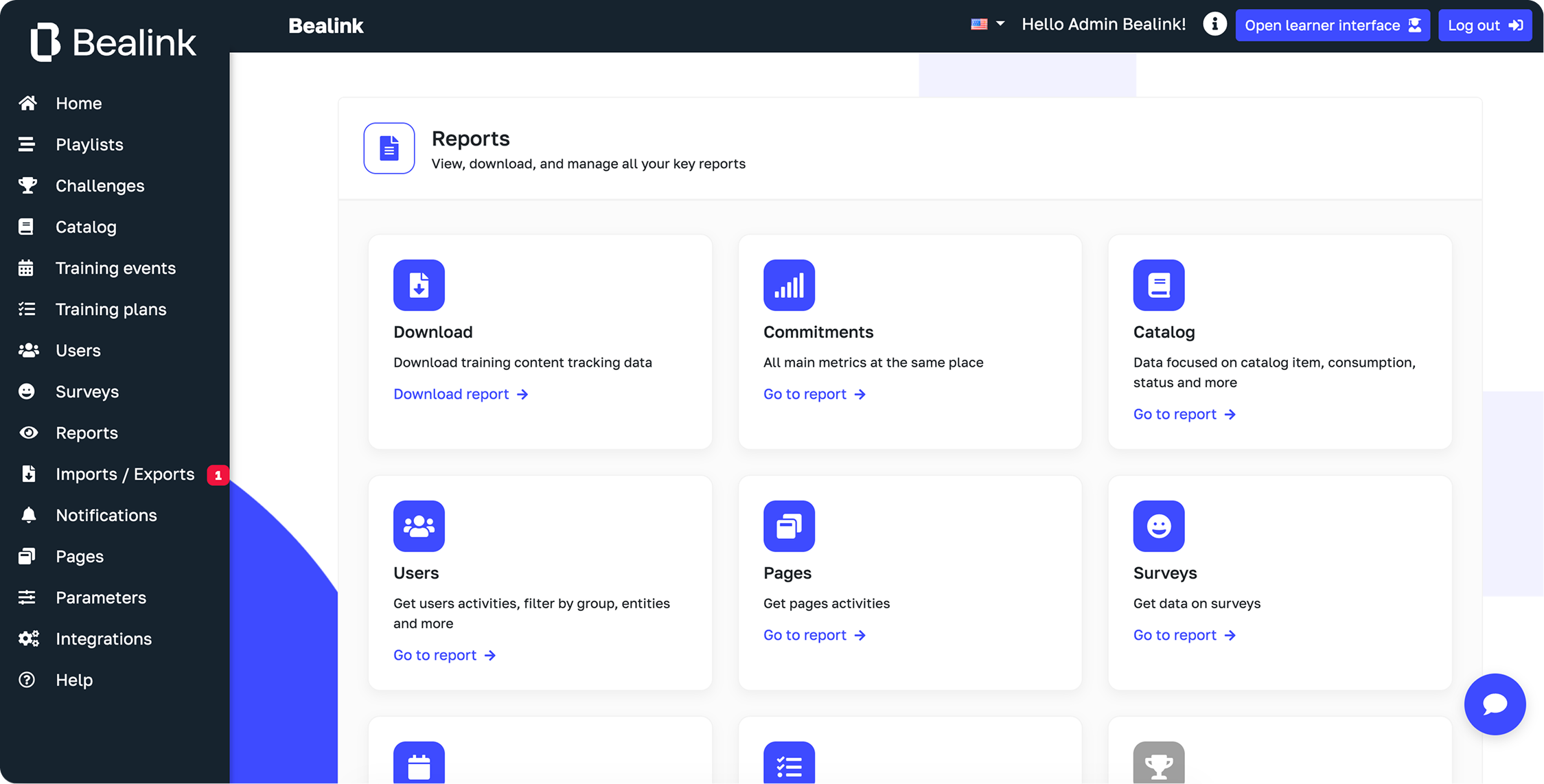This screenshot has width=1544, height=784.
Task: Click the Bealink logo in sidebar
Action: point(114,42)
